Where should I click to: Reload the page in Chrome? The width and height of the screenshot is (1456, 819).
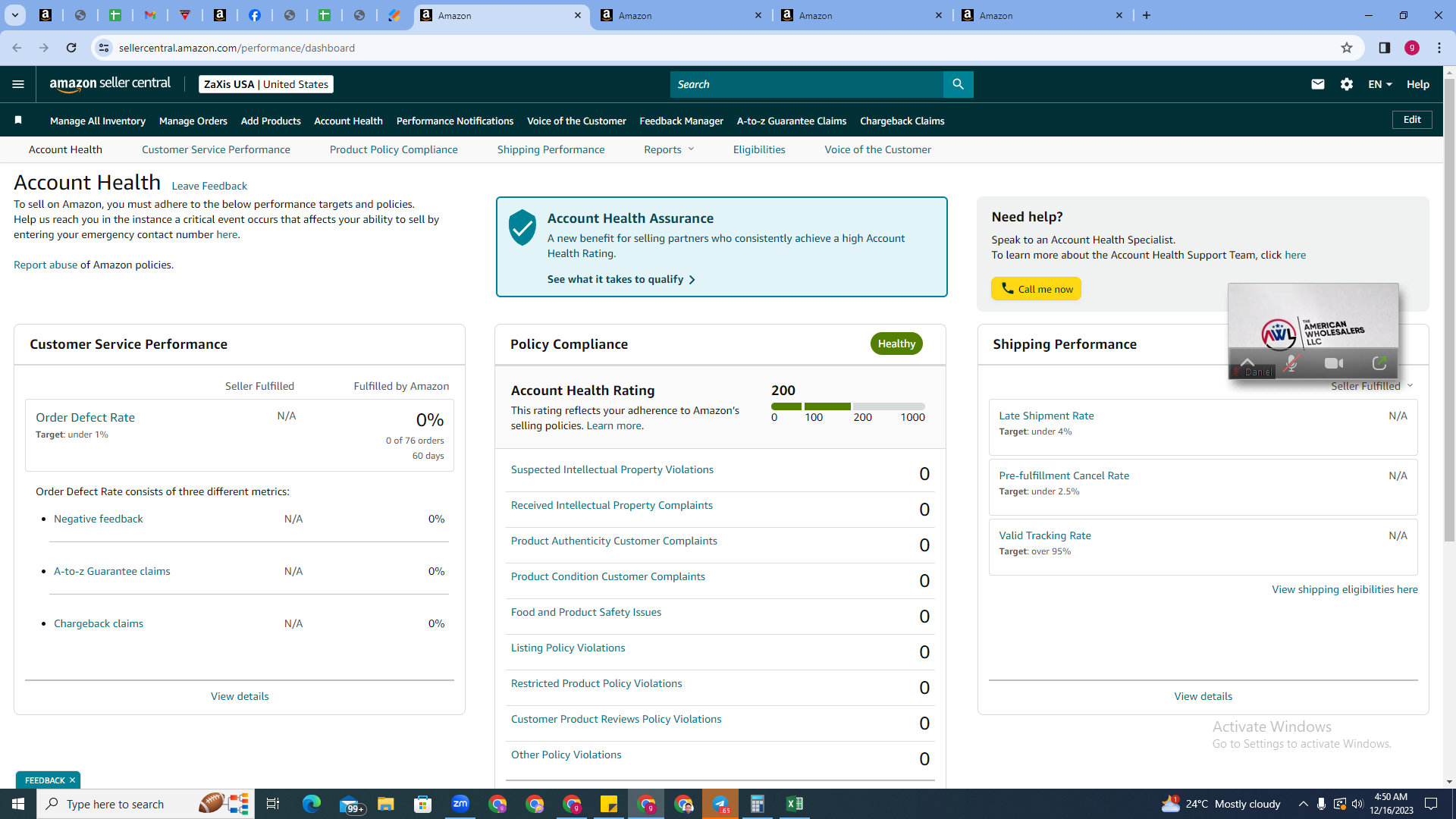[x=71, y=48]
